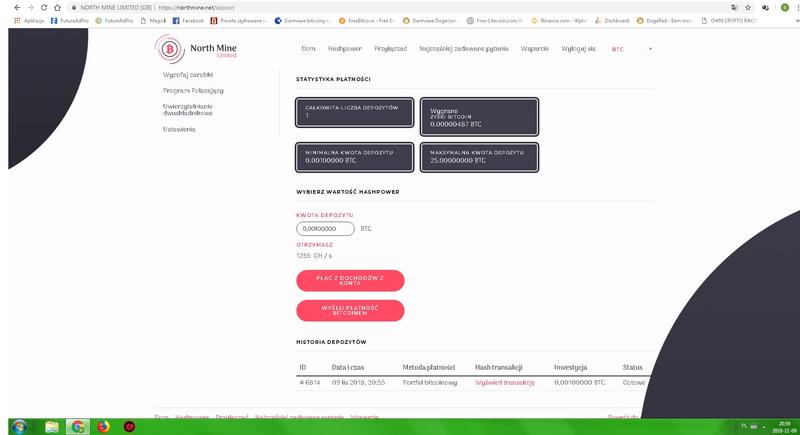Click the '1255 GH / s' hashpower value
The image size is (800, 435).
314,255
